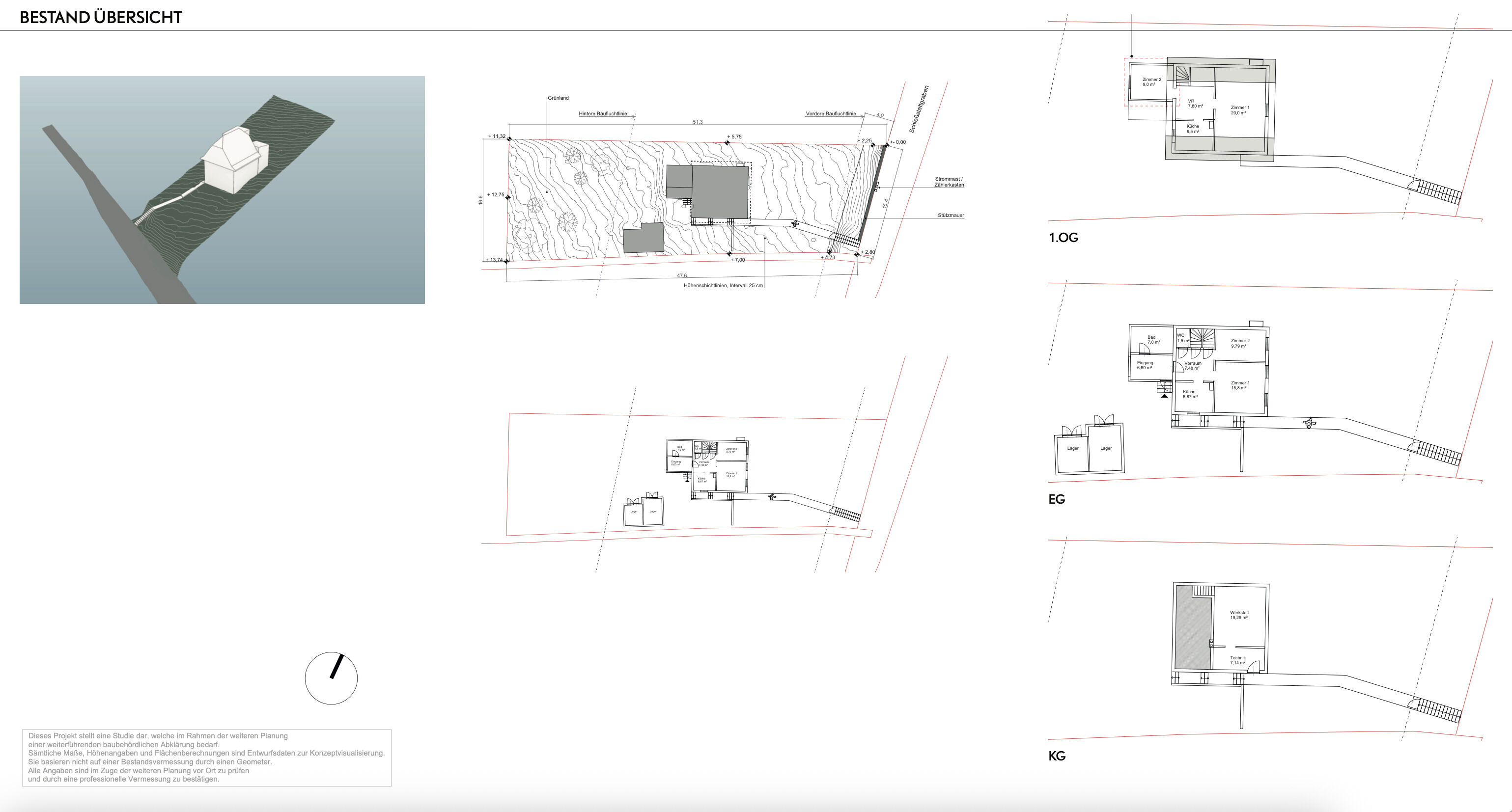
Task: Click the north arrow compass symbol
Action: coord(331,677)
